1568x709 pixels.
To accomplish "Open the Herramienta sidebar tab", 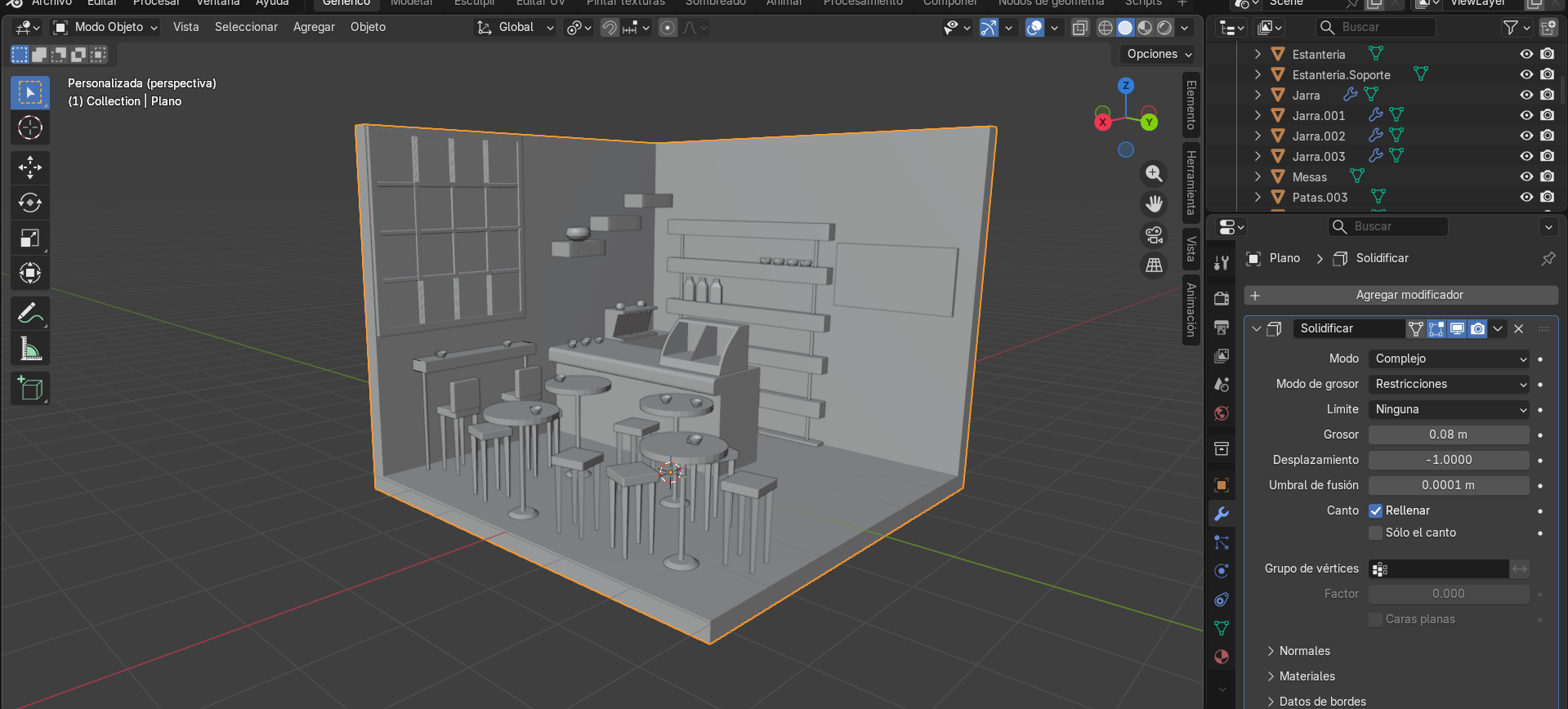I will tap(1191, 182).
